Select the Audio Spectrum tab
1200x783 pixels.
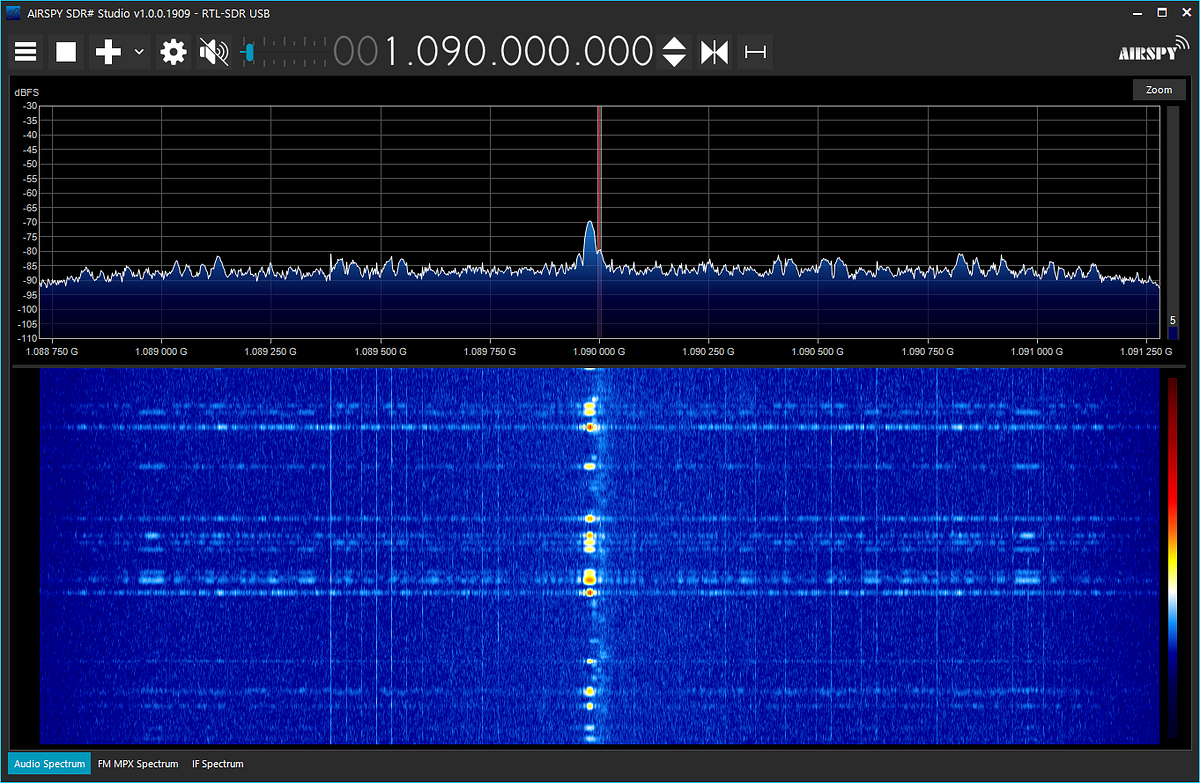[x=48, y=763]
